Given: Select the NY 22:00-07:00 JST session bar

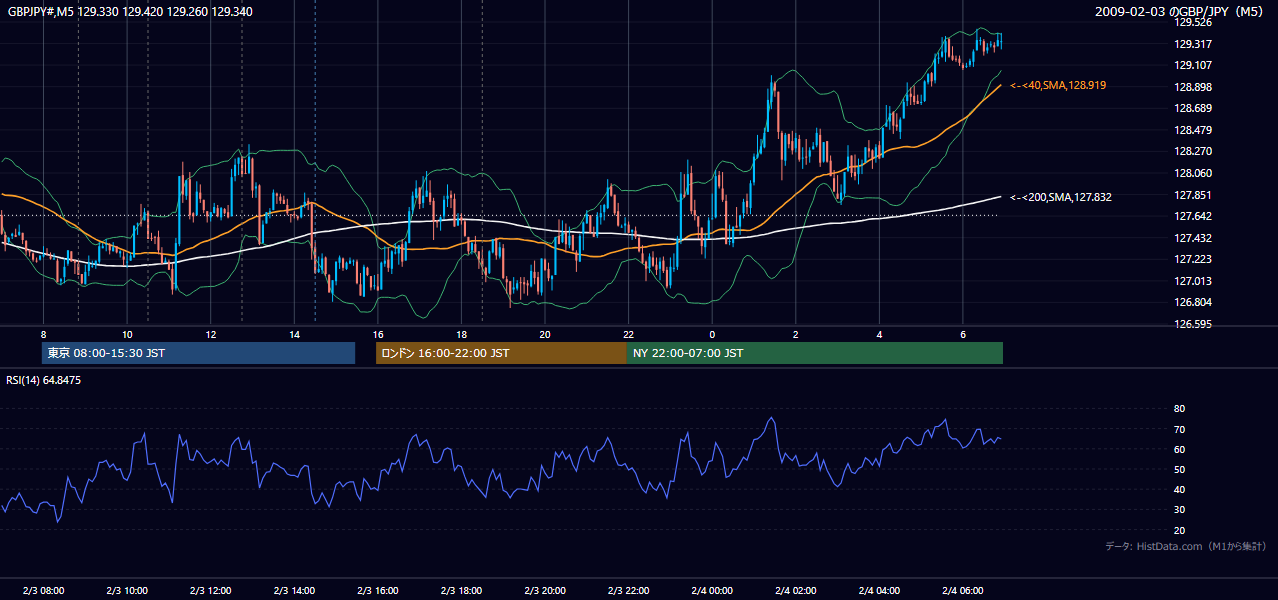Looking at the screenshot, I should point(815,353).
